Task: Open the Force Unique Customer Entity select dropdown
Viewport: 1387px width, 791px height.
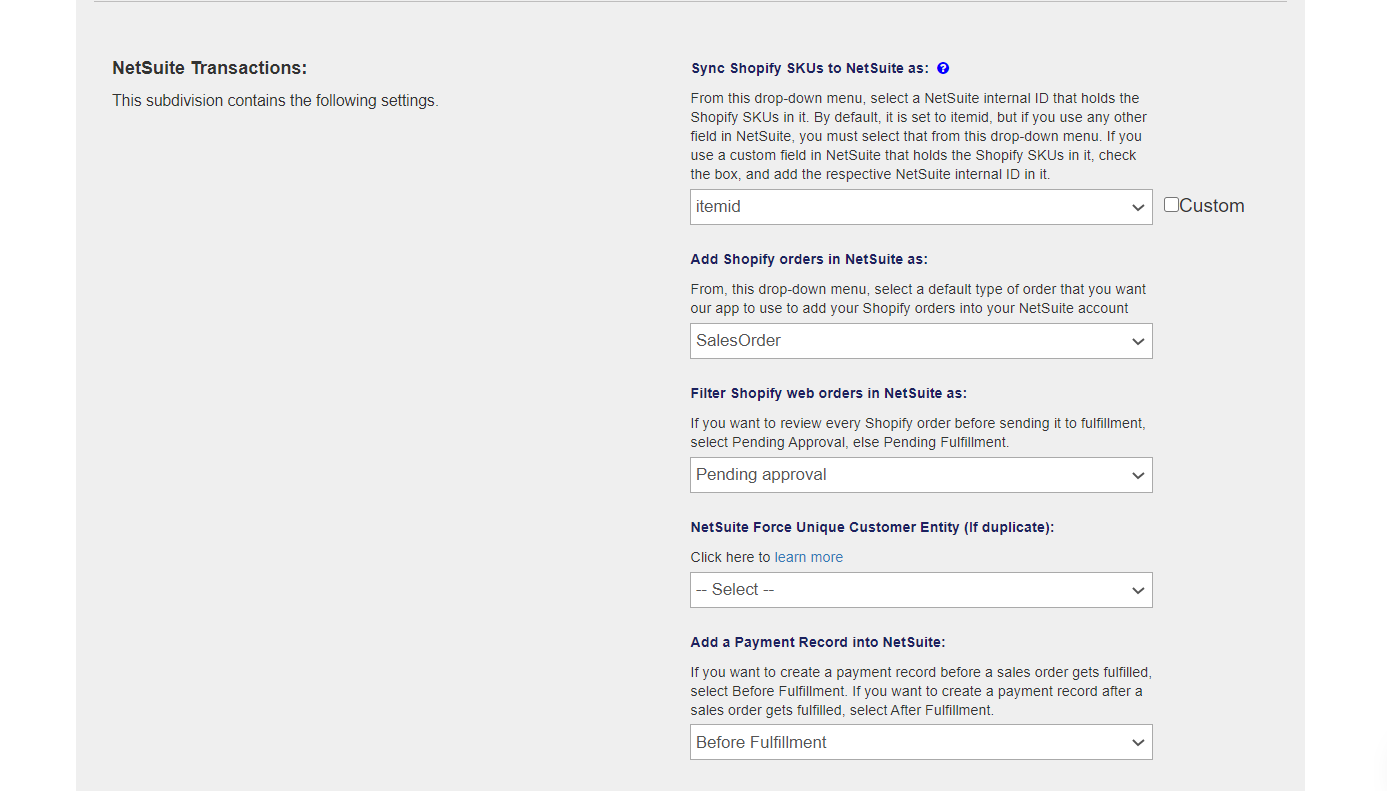Action: point(921,590)
